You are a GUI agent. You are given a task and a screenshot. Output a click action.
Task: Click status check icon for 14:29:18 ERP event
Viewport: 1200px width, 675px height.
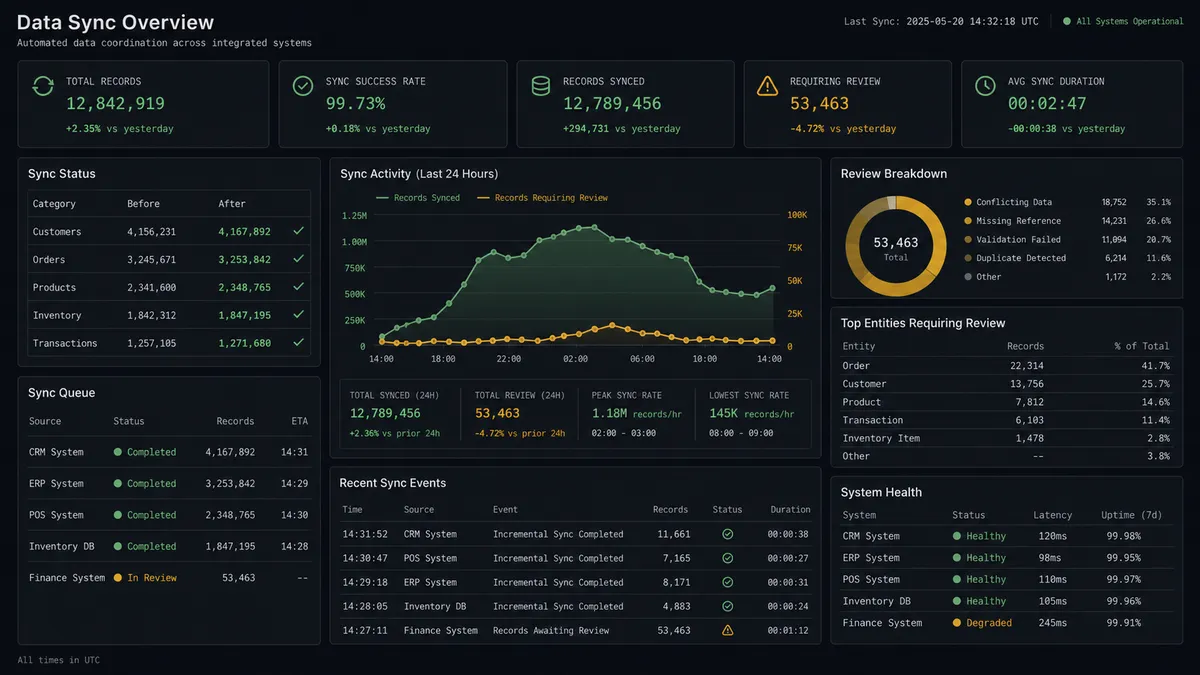[727, 582]
